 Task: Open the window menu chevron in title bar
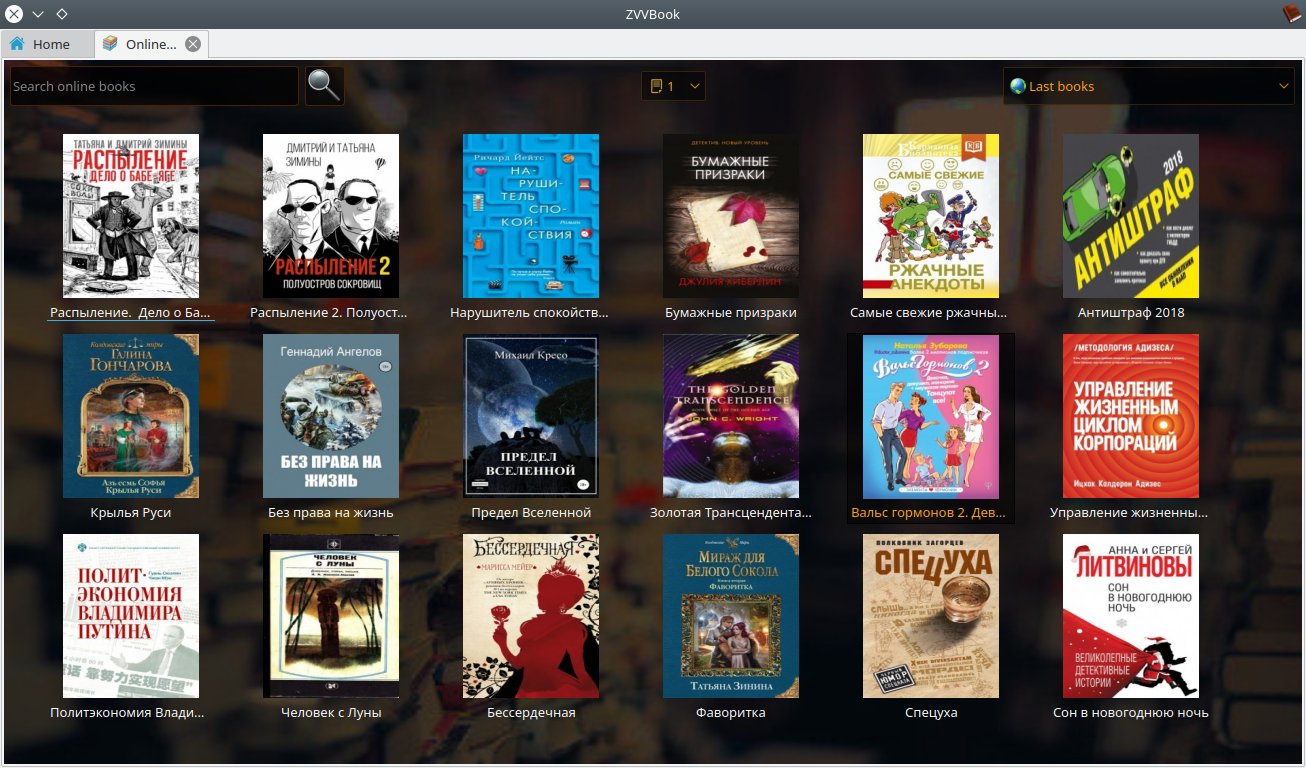pos(38,14)
